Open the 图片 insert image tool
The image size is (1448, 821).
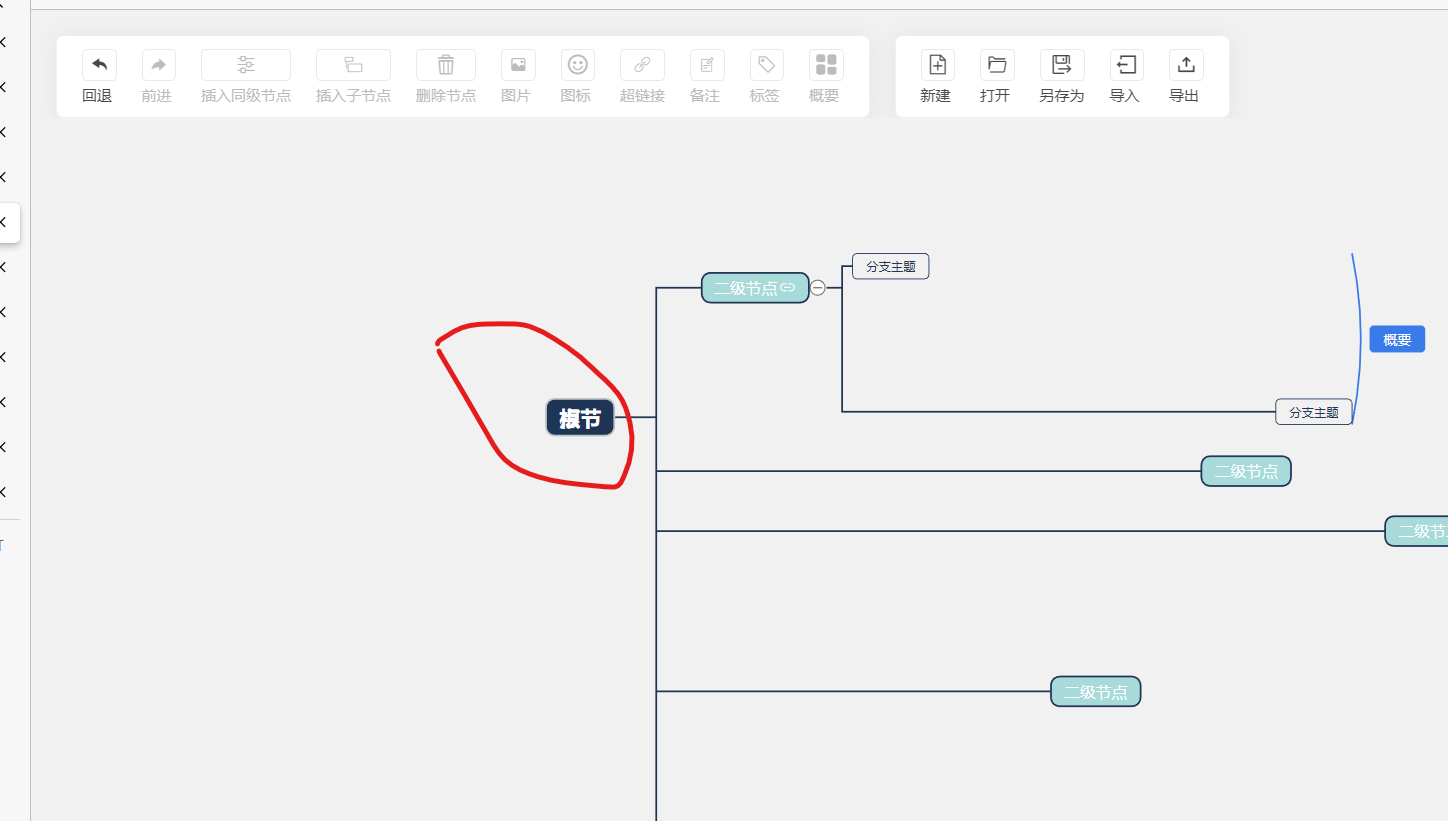517,64
